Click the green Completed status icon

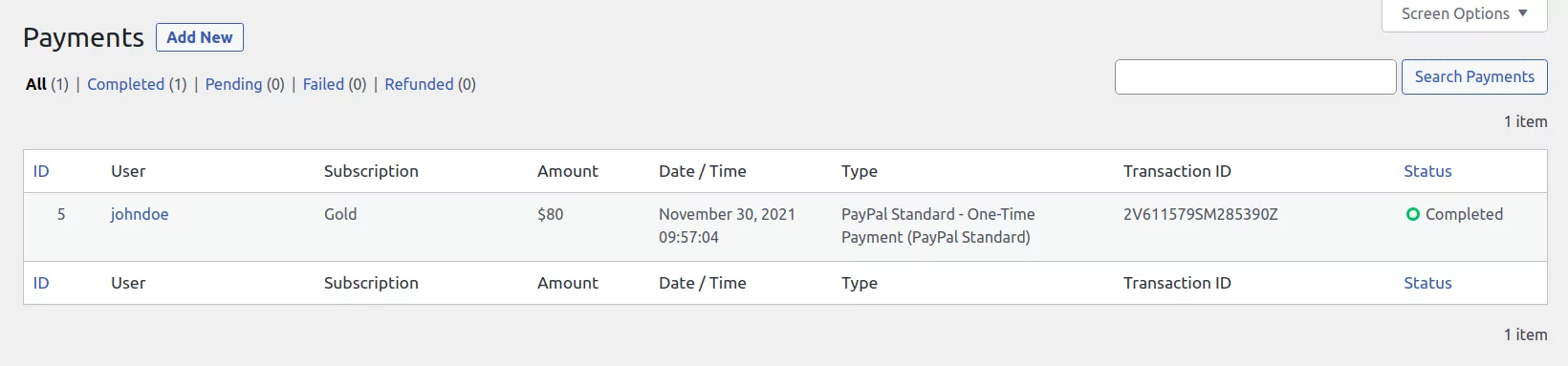[1413, 214]
